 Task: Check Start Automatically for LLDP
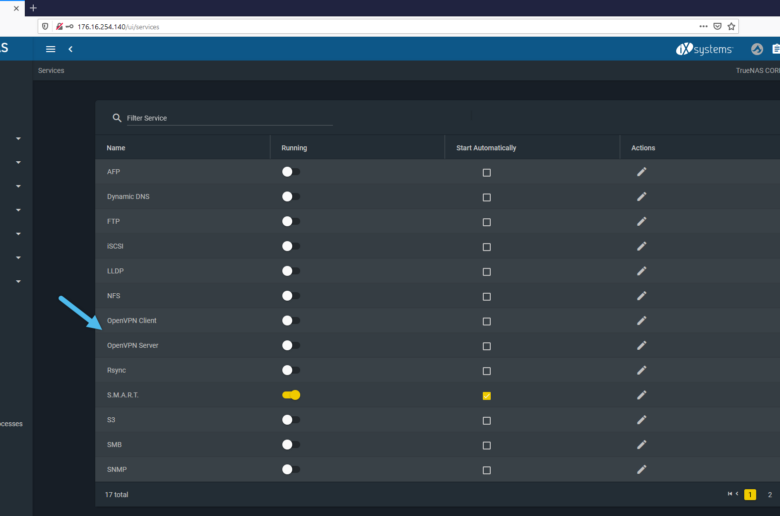(x=487, y=272)
